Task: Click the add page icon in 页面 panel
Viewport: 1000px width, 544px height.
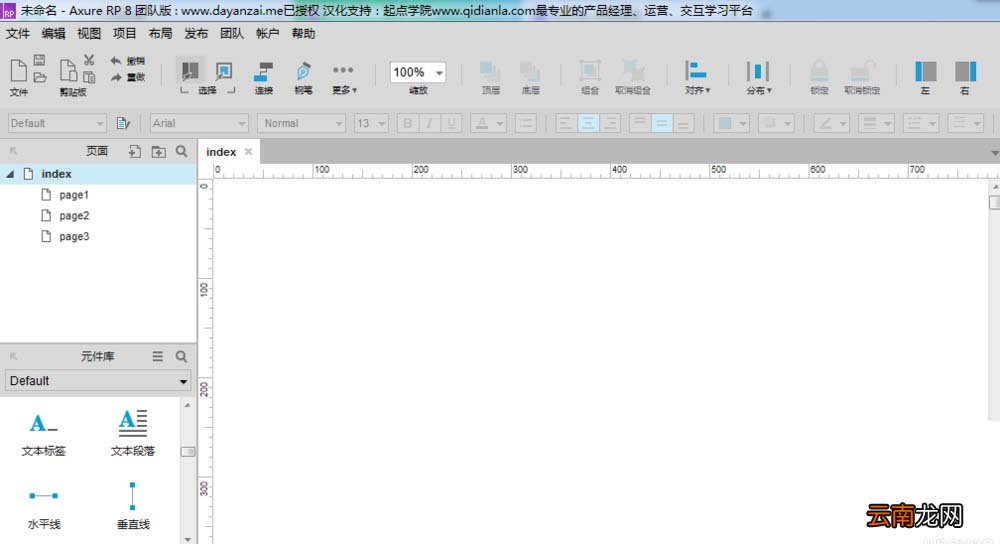Action: (x=135, y=151)
